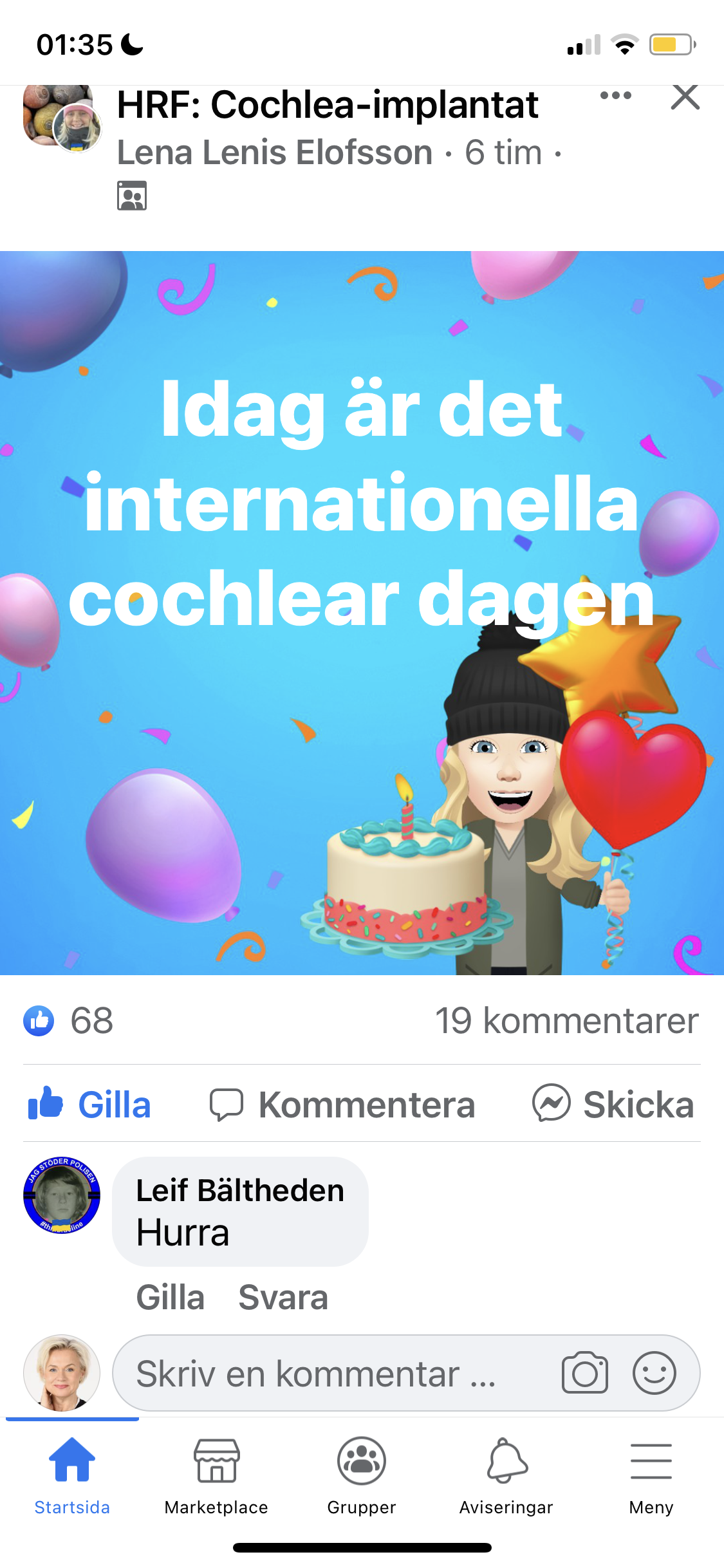The width and height of the screenshot is (724, 1568).
Task: Like Leif Bältheden's comment with Gilla
Action: tap(171, 1297)
